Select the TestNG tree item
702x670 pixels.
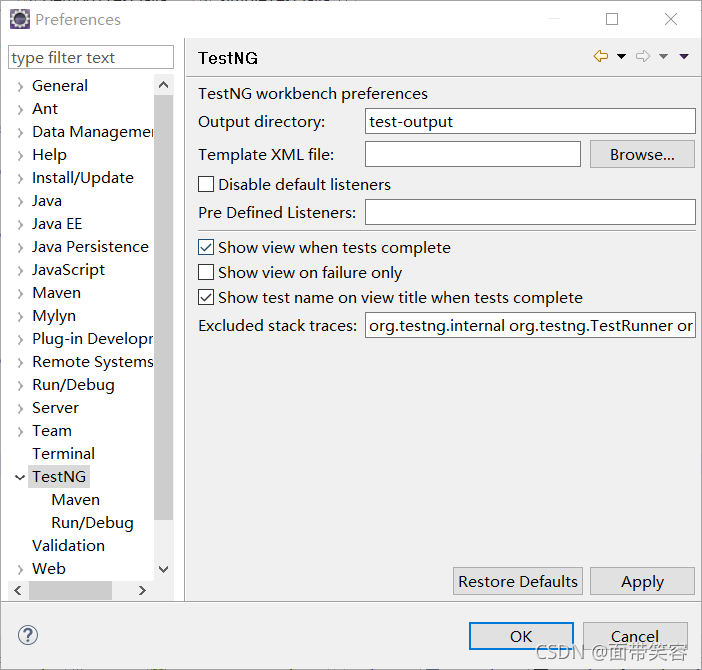click(x=59, y=477)
